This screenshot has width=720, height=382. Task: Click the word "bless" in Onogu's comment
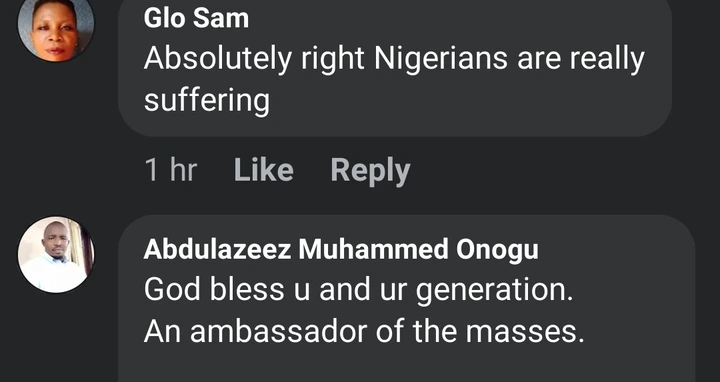click(246, 290)
